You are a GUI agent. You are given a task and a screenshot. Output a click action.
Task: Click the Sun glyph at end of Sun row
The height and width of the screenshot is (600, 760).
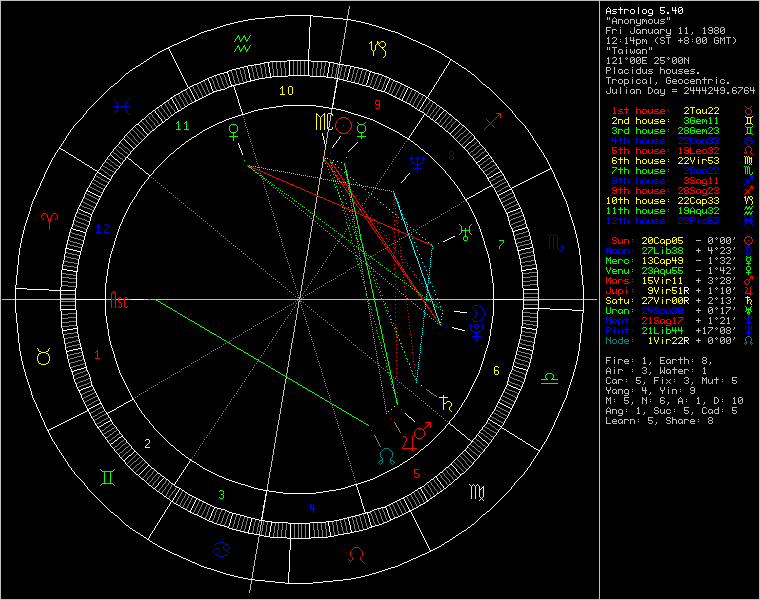pyautogui.click(x=749, y=241)
